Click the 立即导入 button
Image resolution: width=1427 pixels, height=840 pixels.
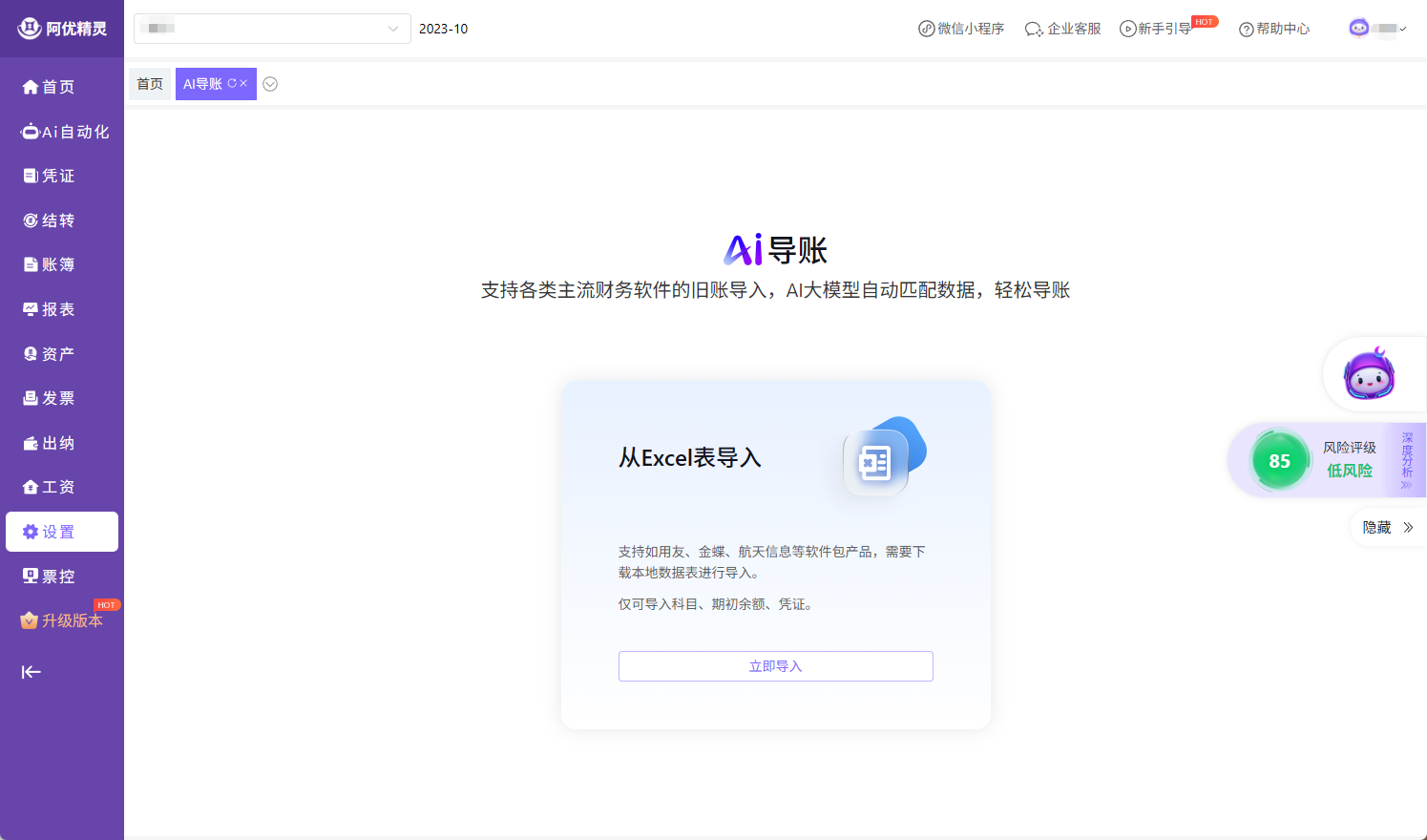[x=775, y=666]
